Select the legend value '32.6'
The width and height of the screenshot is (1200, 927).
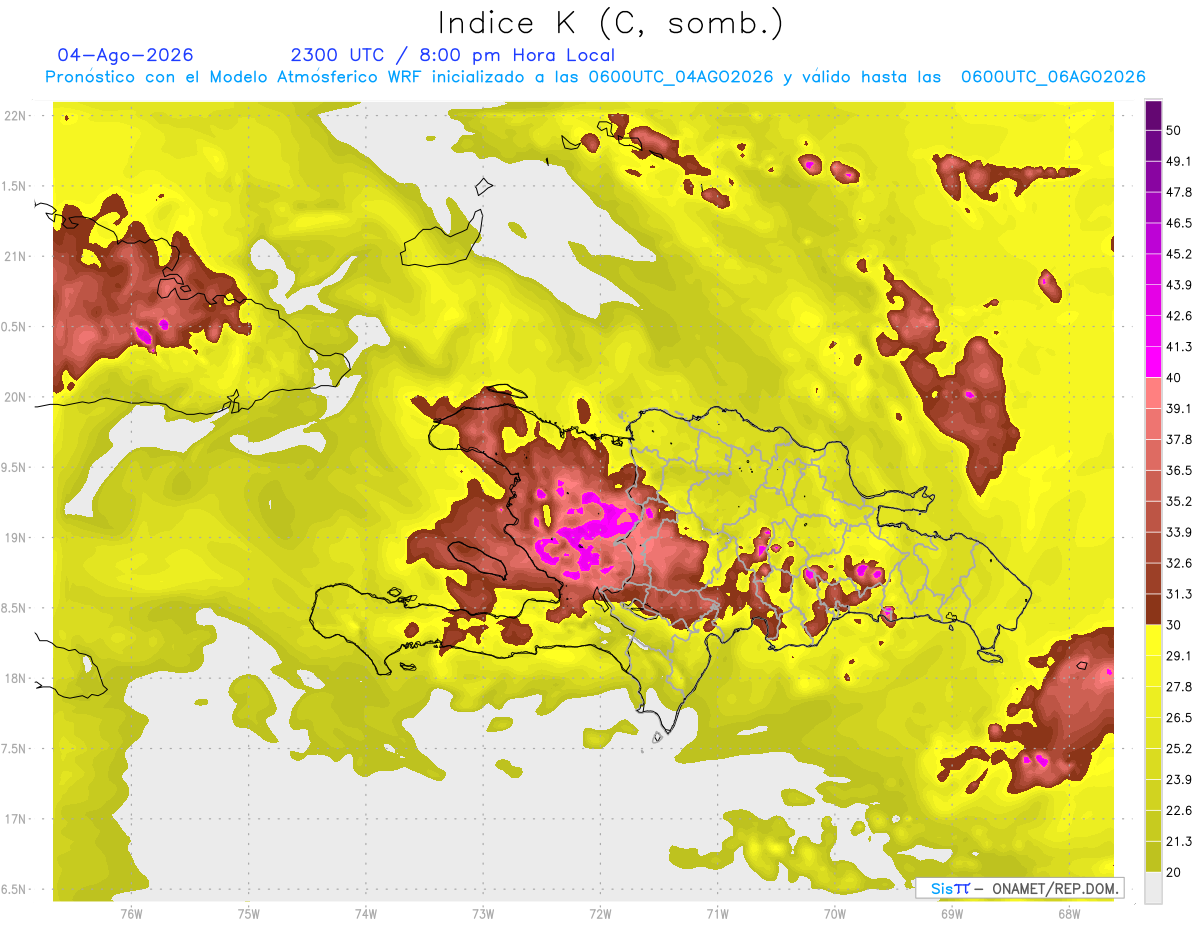tap(1180, 563)
